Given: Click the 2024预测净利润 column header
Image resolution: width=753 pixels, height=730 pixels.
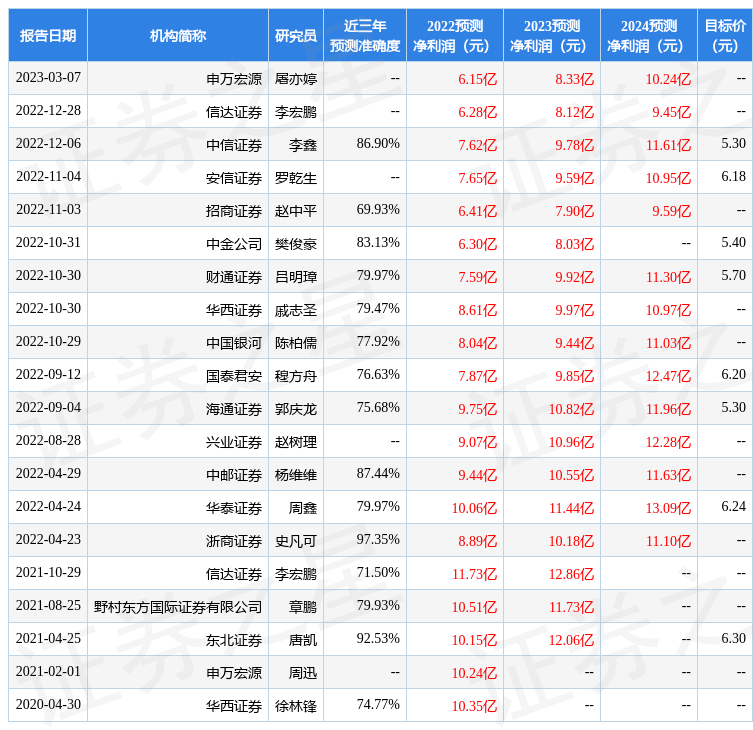Looking at the screenshot, I should pyautogui.click(x=649, y=36).
